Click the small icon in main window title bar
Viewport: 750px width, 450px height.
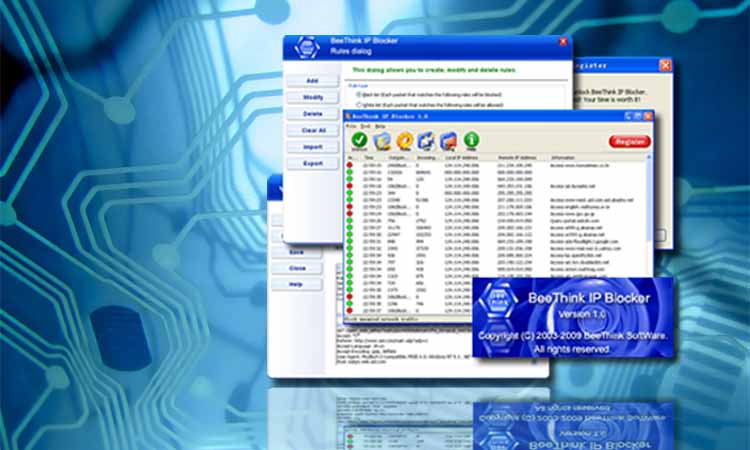[348, 116]
